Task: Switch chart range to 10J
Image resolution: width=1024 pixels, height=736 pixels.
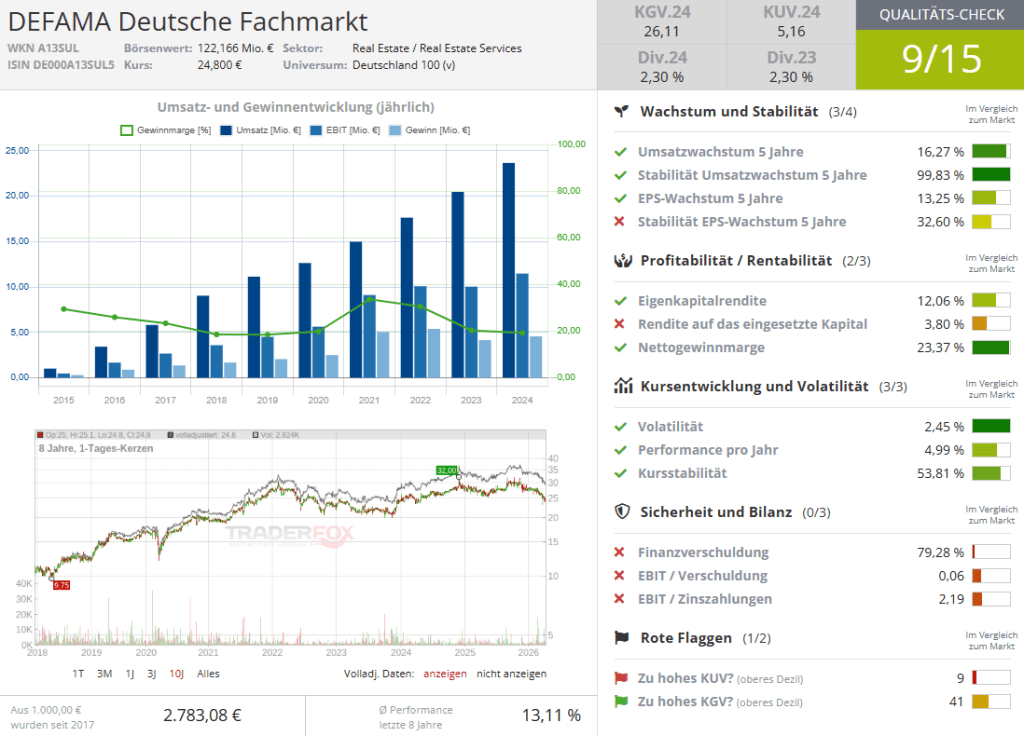Action: [x=177, y=674]
